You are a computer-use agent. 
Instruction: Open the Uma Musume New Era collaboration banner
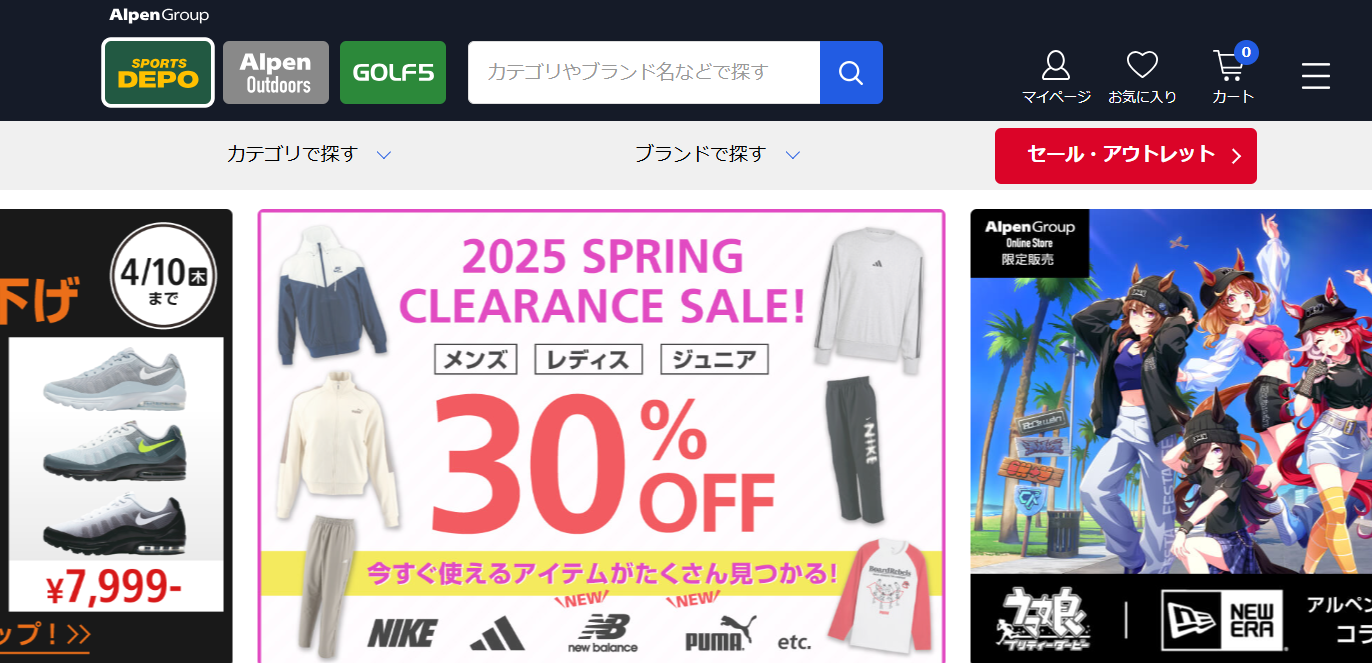[1171, 436]
